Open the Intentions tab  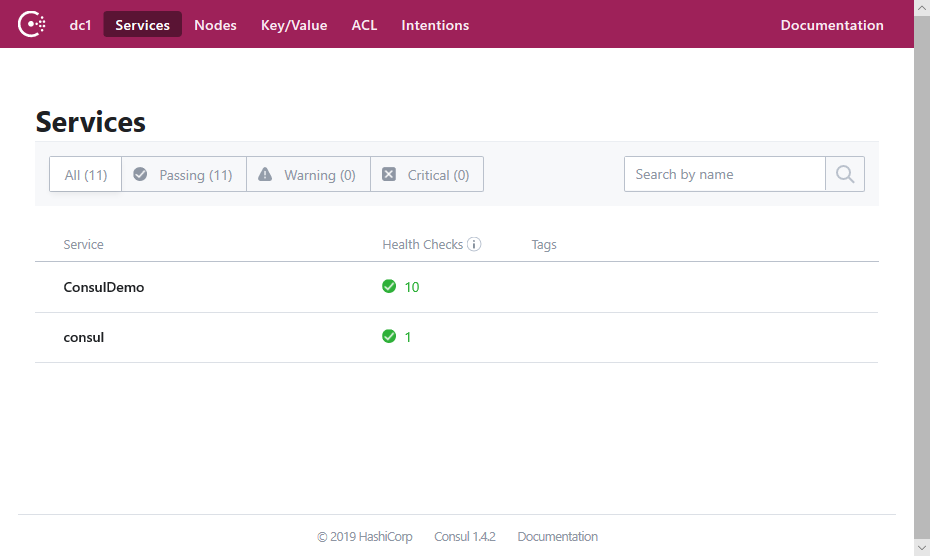[x=435, y=25]
